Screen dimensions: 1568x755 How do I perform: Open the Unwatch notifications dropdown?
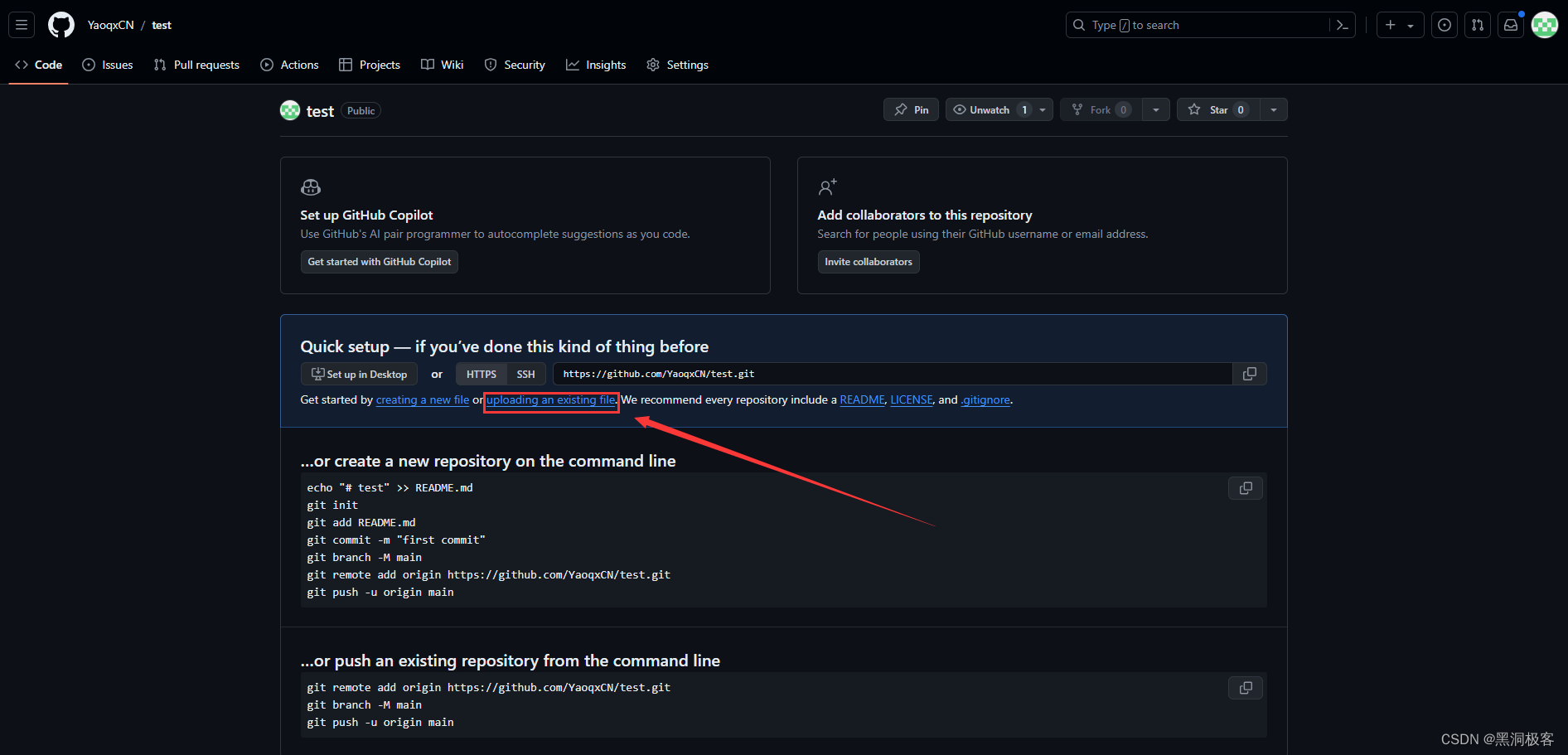999,109
